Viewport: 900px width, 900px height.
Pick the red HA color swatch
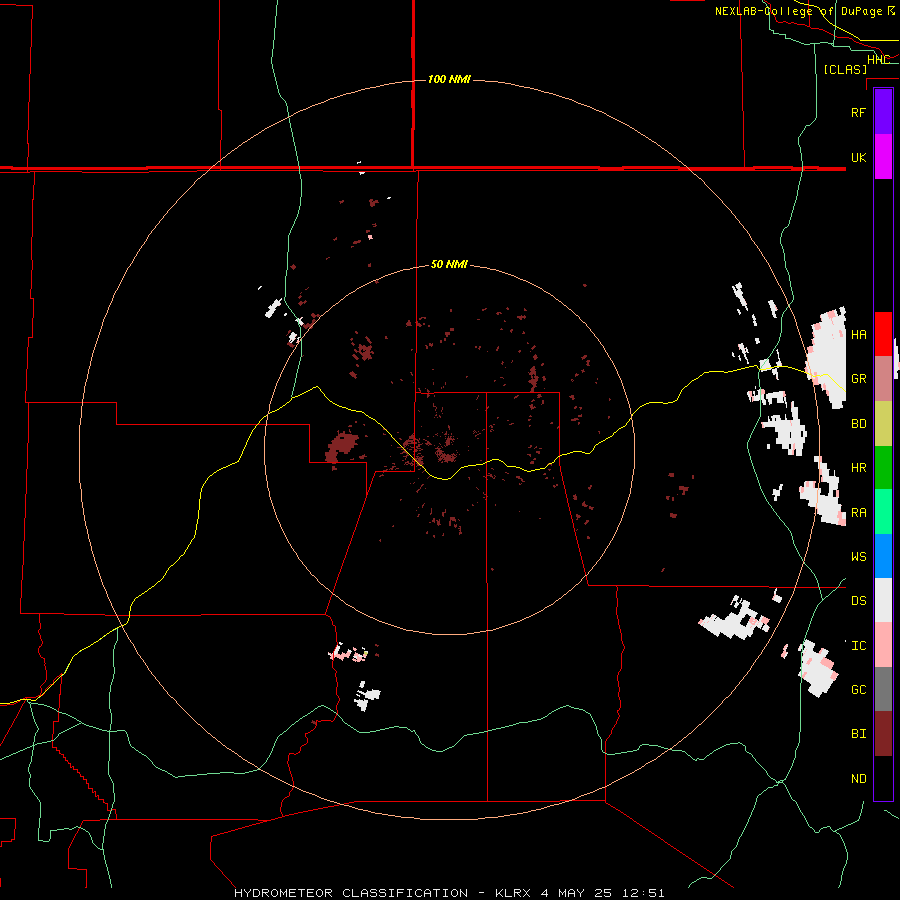pos(883,334)
